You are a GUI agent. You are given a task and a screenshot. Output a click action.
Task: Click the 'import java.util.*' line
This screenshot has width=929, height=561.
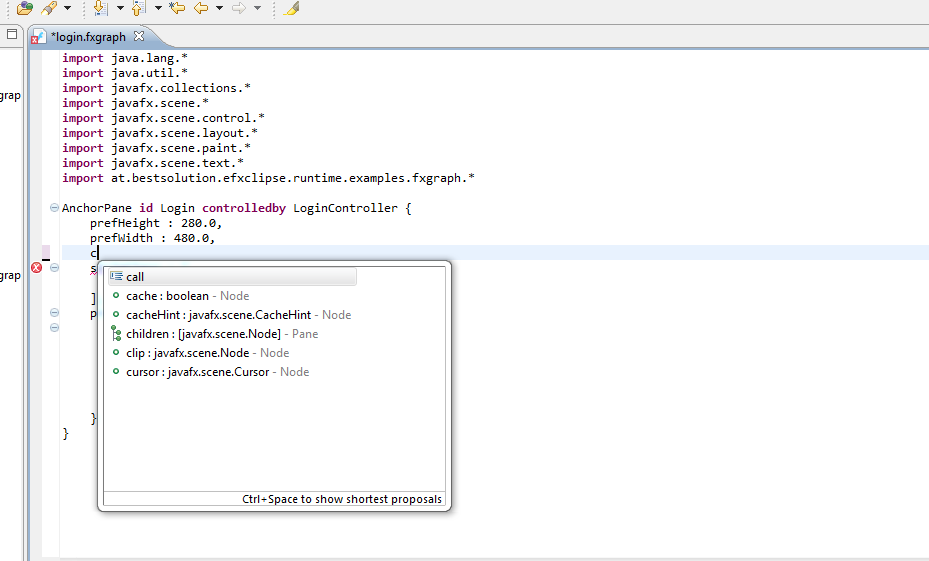pos(125,73)
